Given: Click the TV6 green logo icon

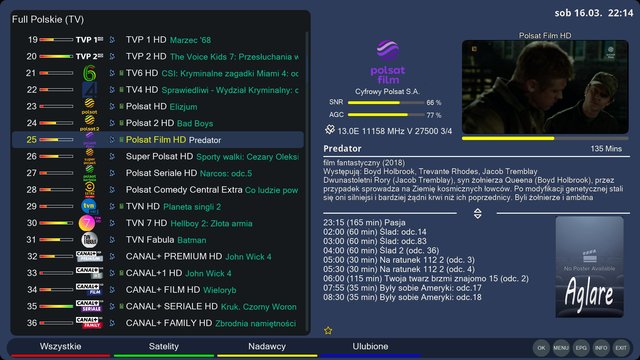Looking at the screenshot, I should pos(89,73).
